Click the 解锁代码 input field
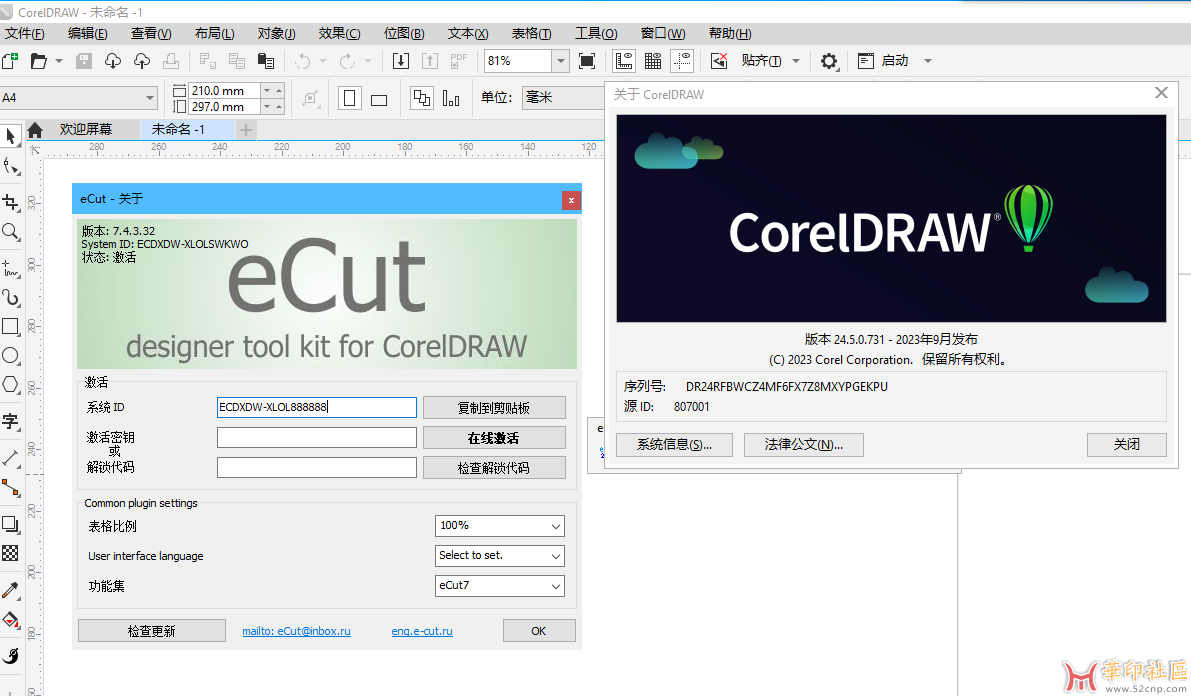1191x696 pixels. 317,467
